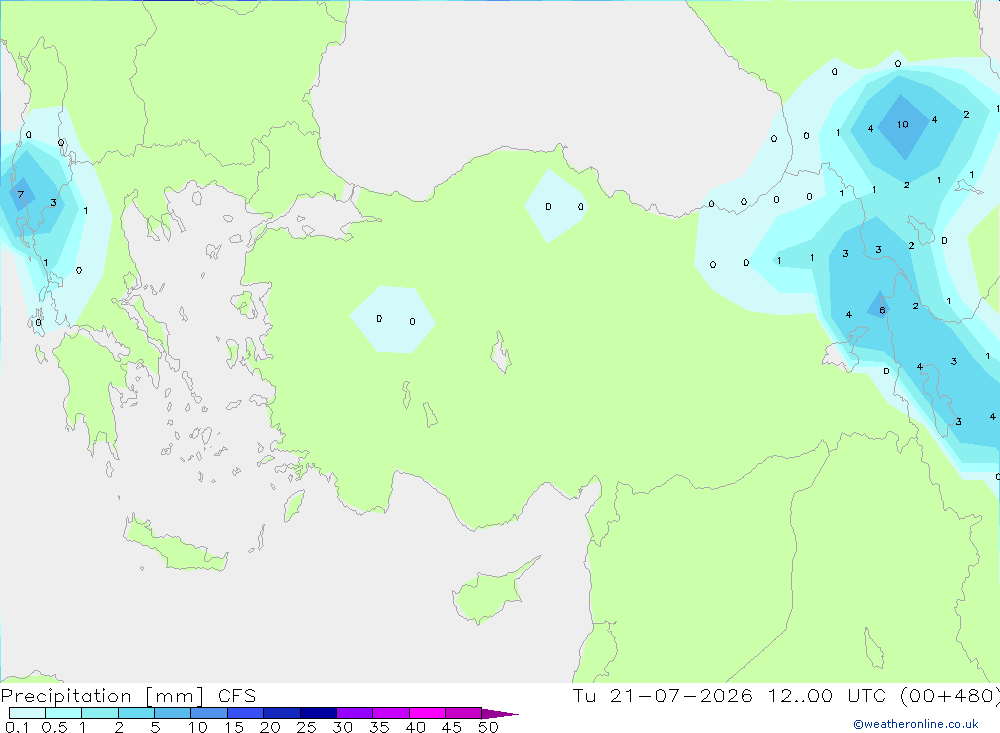
Task: Pick the purple swatch between 35 and 40
Action: [390, 713]
